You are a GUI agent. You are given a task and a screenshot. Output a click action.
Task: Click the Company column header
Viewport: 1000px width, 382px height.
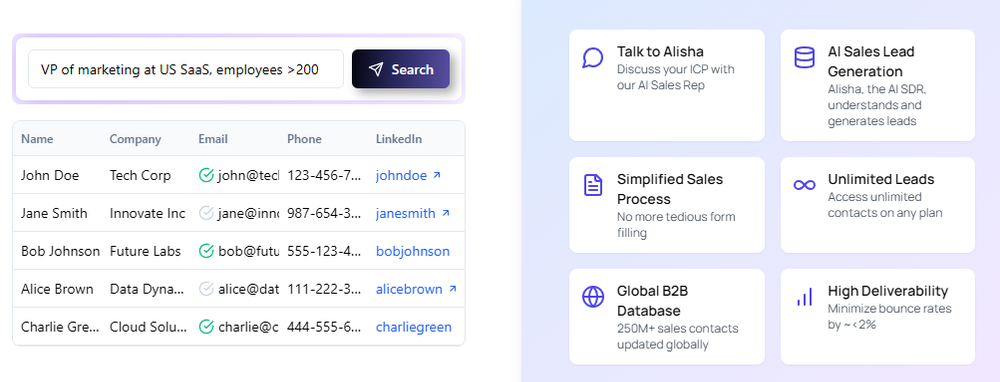click(x=135, y=139)
